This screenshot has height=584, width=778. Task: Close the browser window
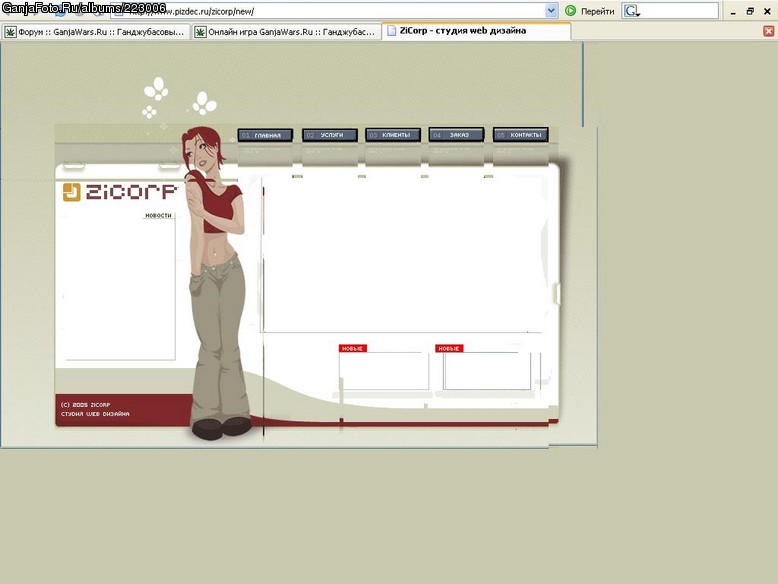click(x=767, y=11)
